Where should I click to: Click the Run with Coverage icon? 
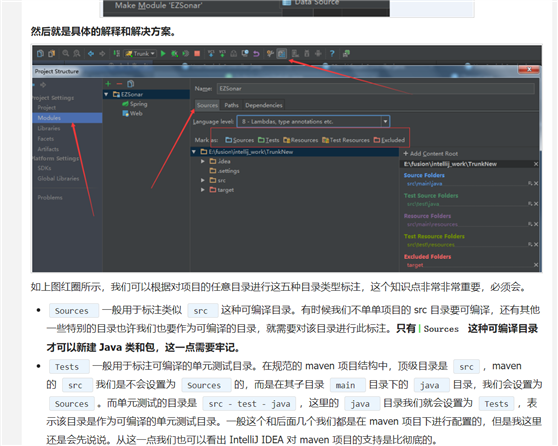click(x=185, y=53)
